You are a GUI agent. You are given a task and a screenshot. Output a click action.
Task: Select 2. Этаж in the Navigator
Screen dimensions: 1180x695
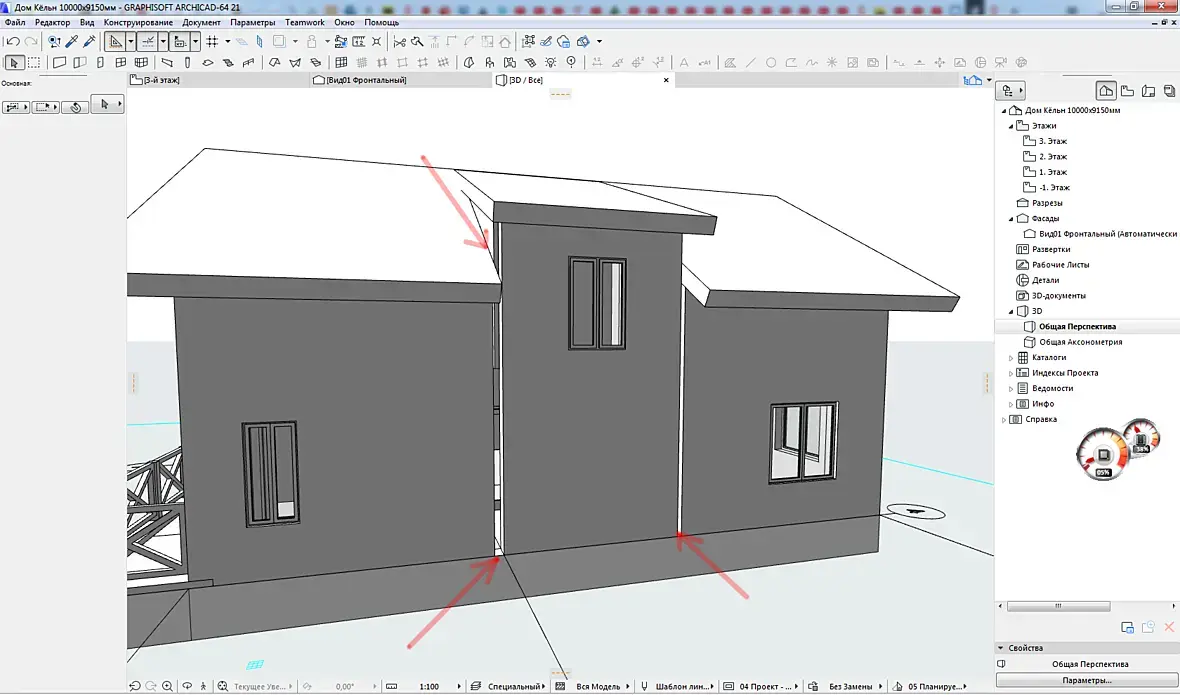[1053, 156]
